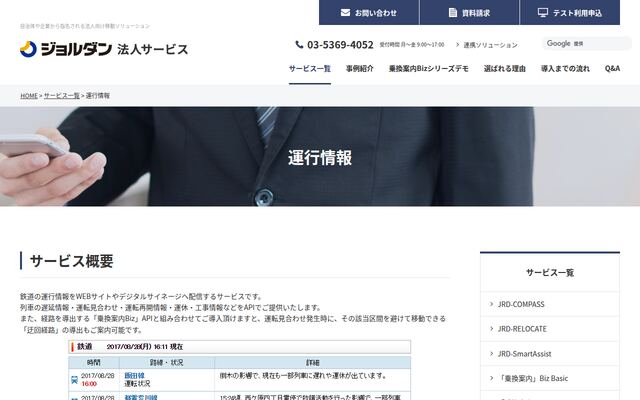Viewport: 640px width, 400px height.
Task: Go to the 導入までの流れ menu item
Action: coord(565,69)
